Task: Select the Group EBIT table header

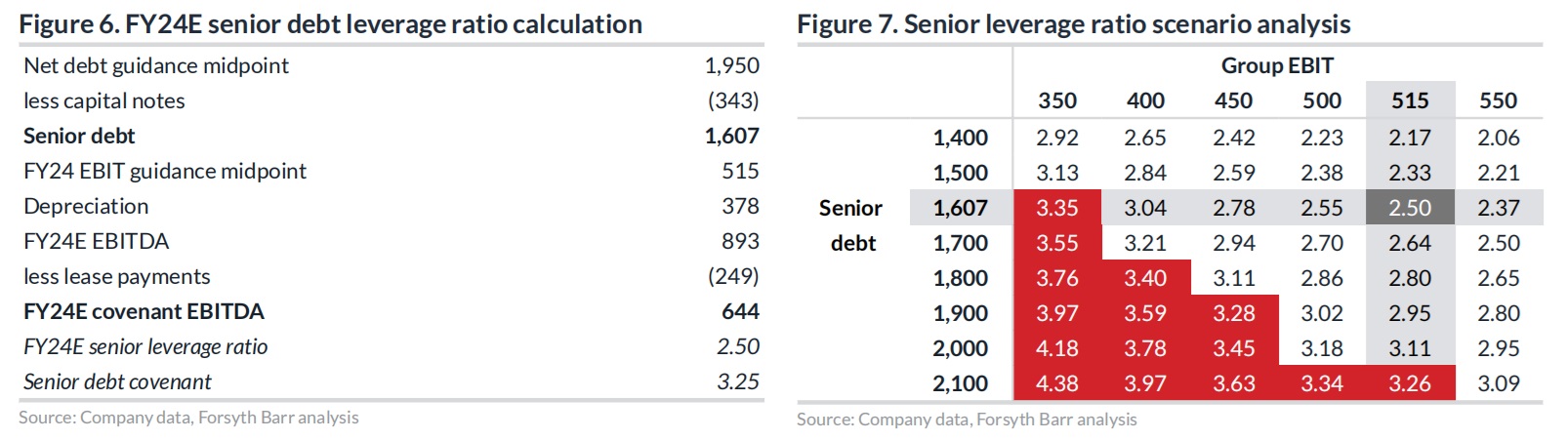Action: (1277, 65)
